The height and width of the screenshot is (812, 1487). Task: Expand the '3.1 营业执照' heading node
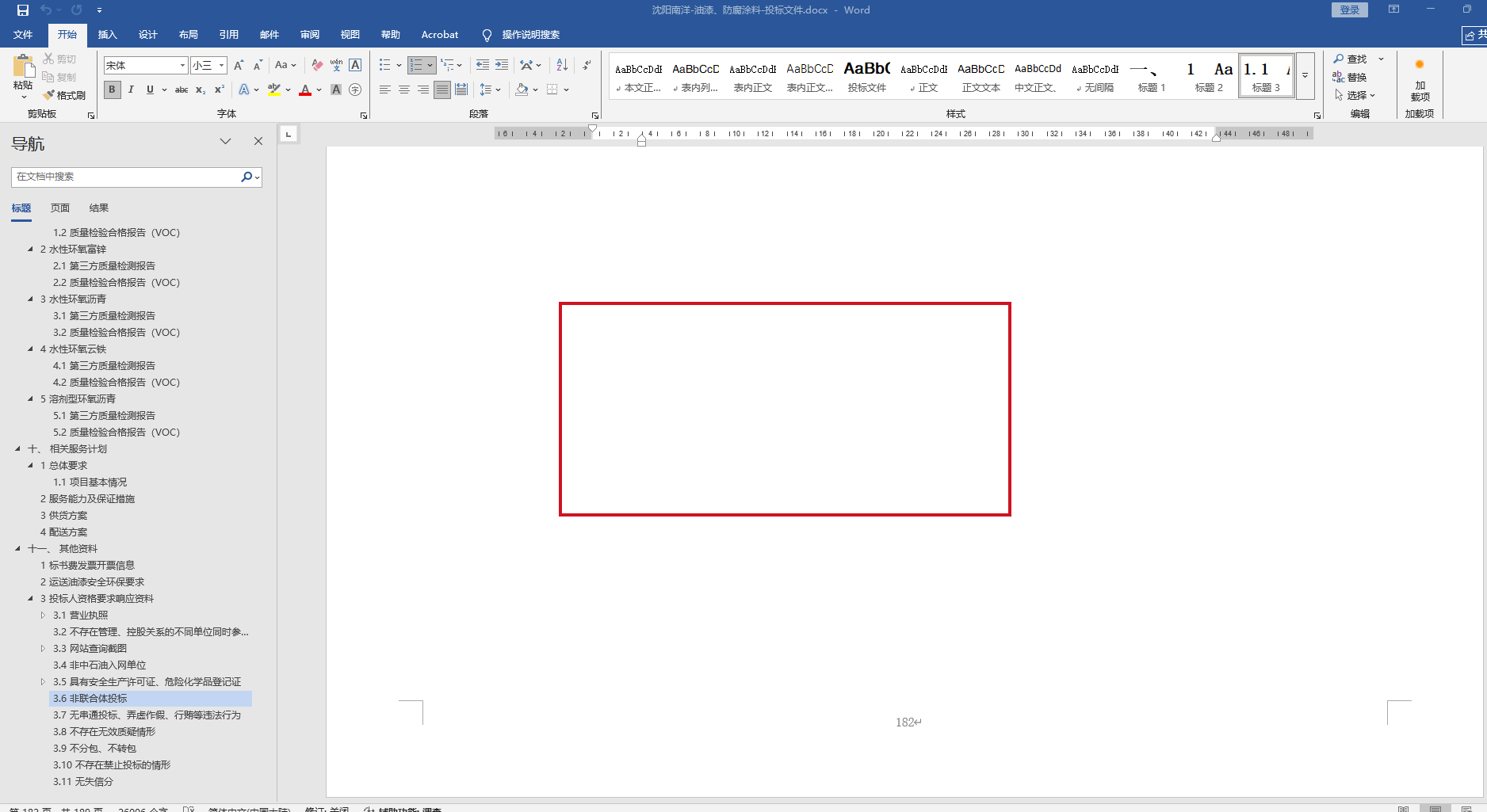tap(44, 616)
